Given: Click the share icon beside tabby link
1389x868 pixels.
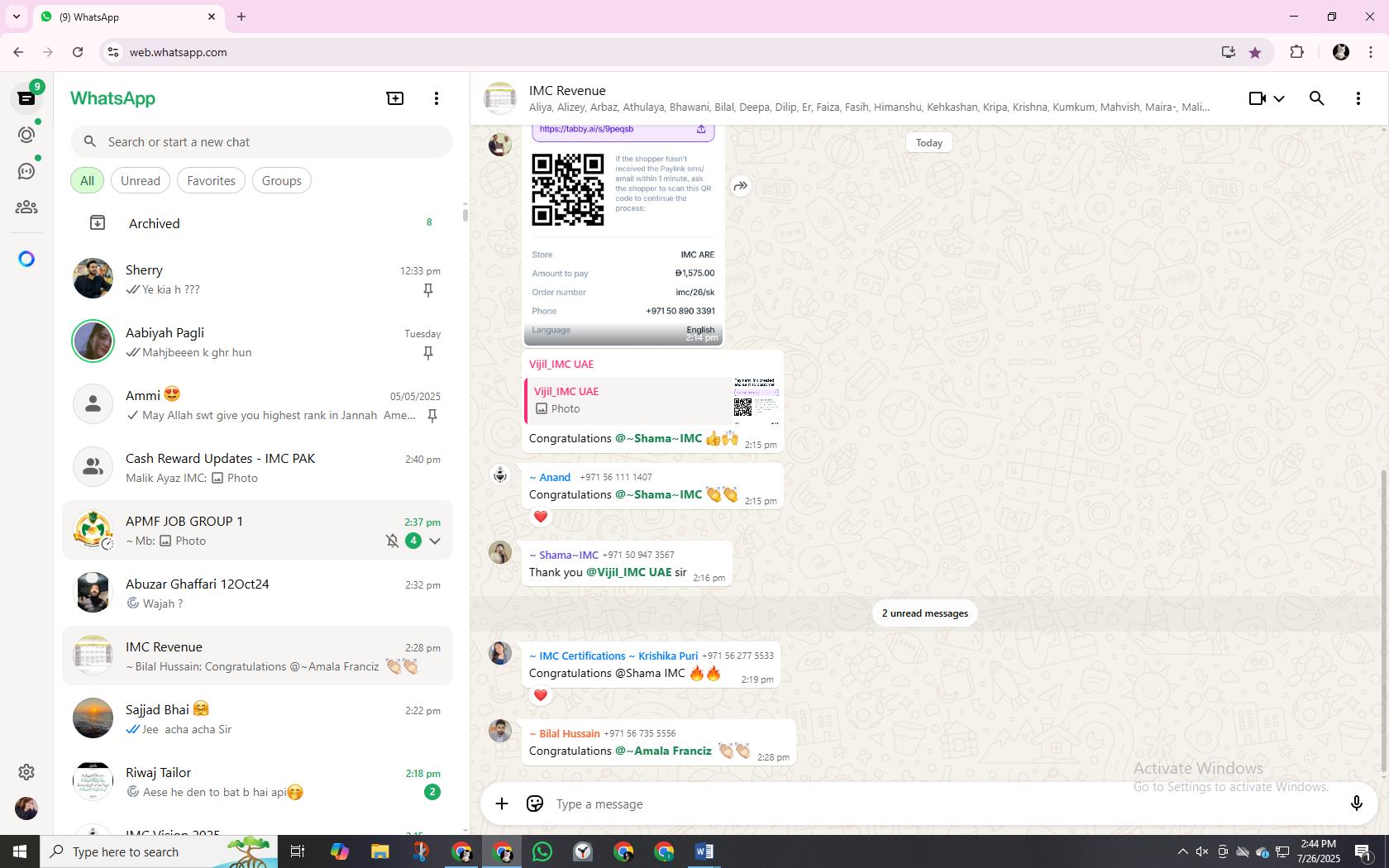Looking at the screenshot, I should (x=701, y=129).
